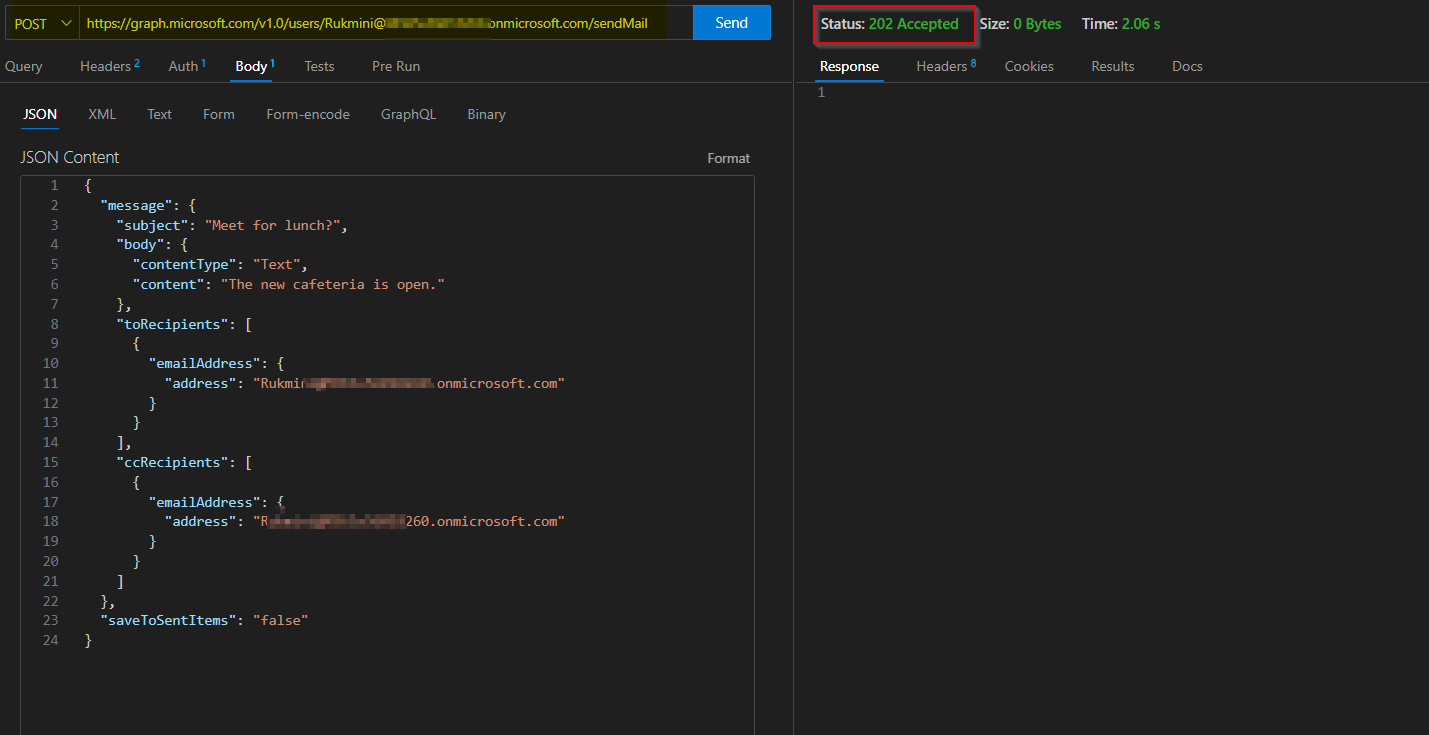Open the Cookies tab

pyautogui.click(x=1029, y=66)
